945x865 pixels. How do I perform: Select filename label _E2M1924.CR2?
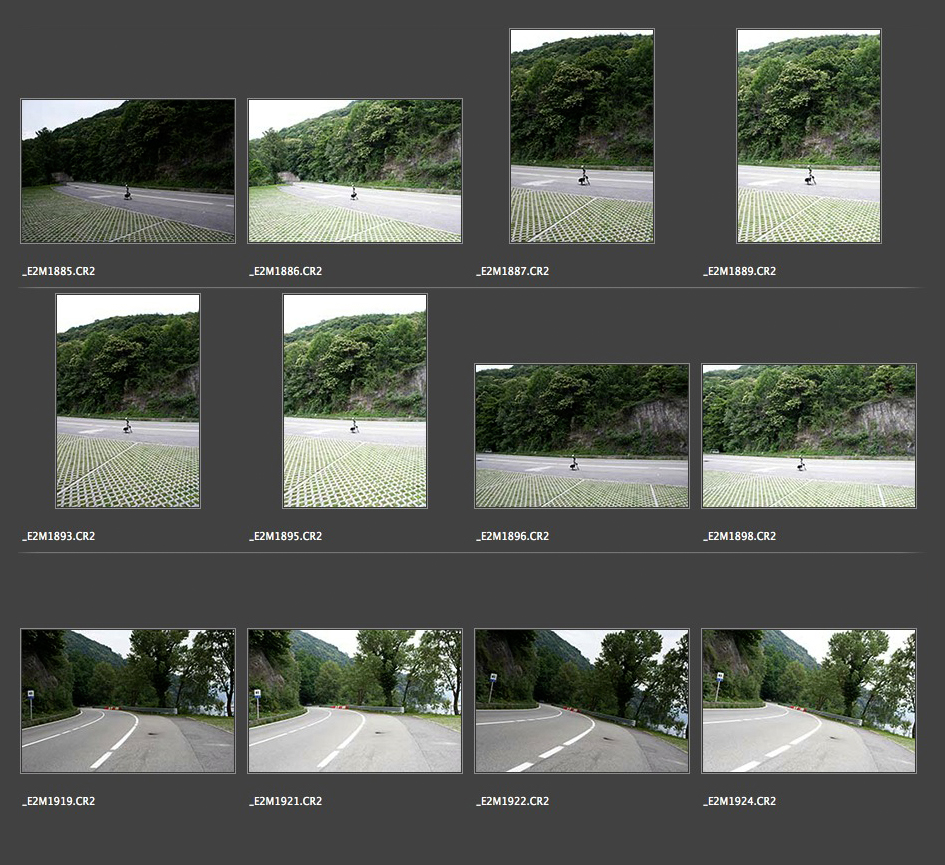coord(740,802)
